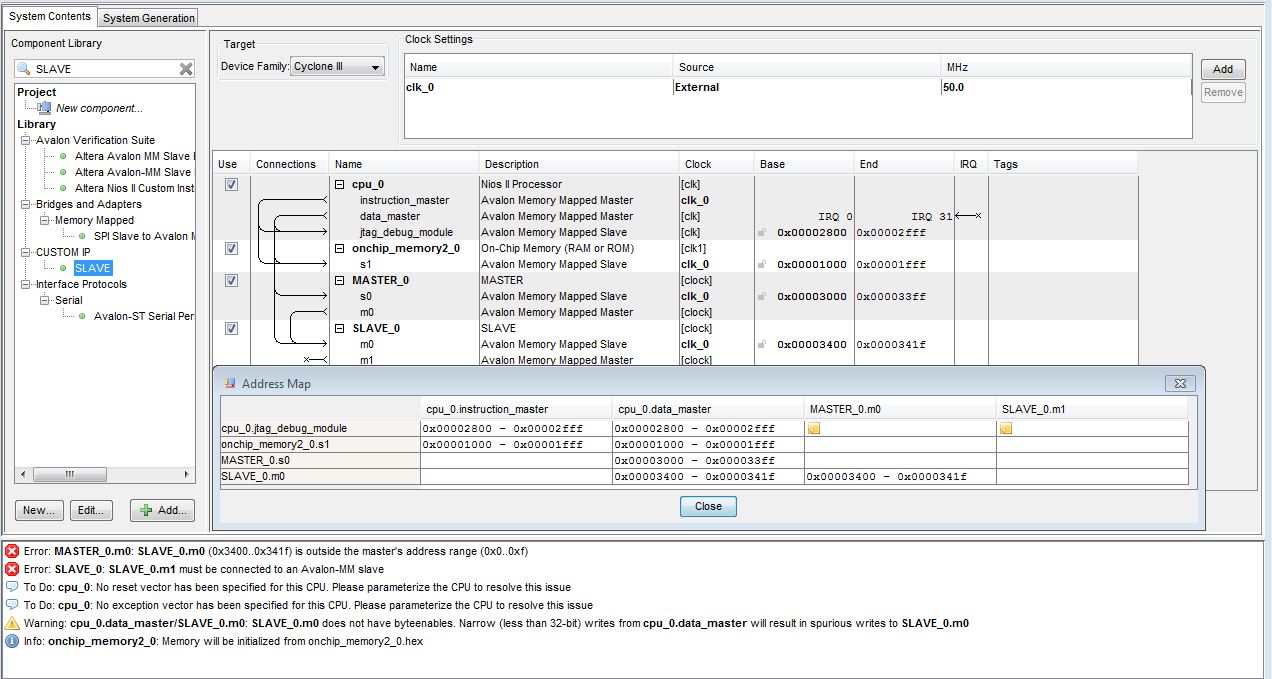
Task: Clear the component library search text
Action: click(186, 69)
